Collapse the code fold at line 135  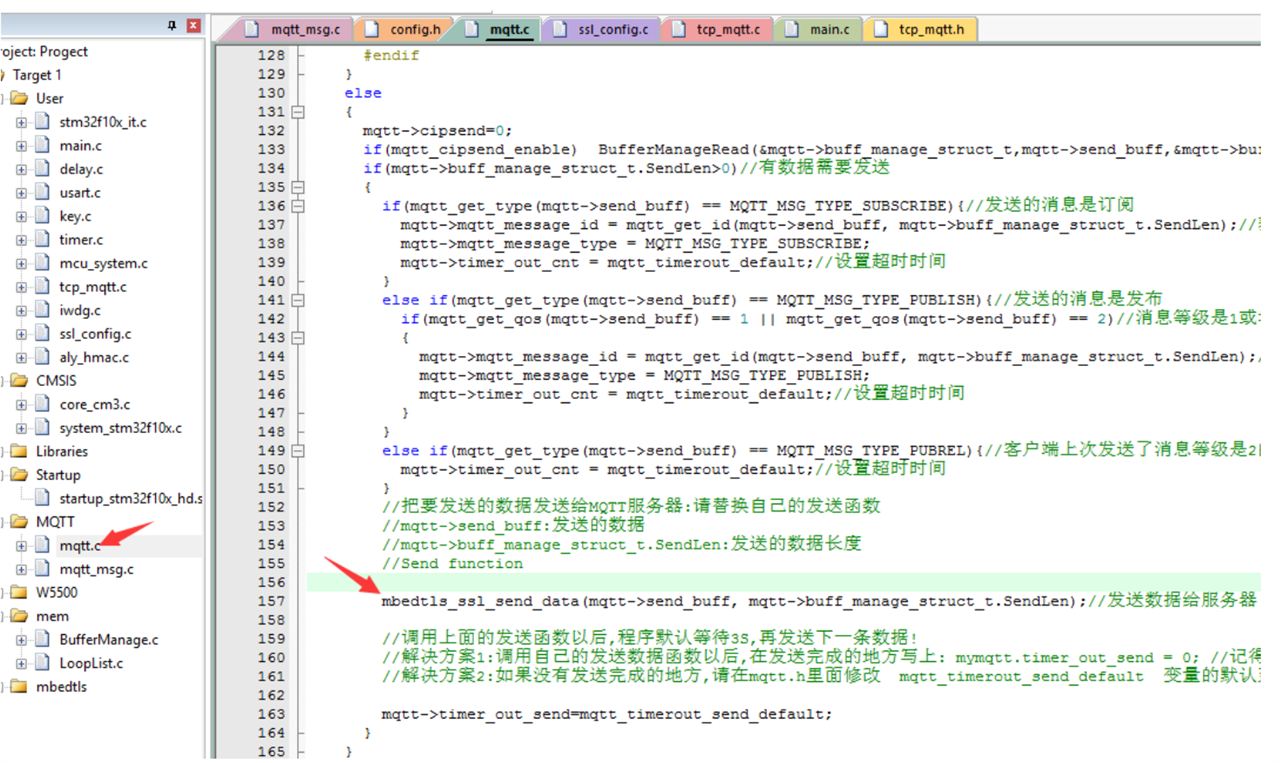(x=297, y=187)
